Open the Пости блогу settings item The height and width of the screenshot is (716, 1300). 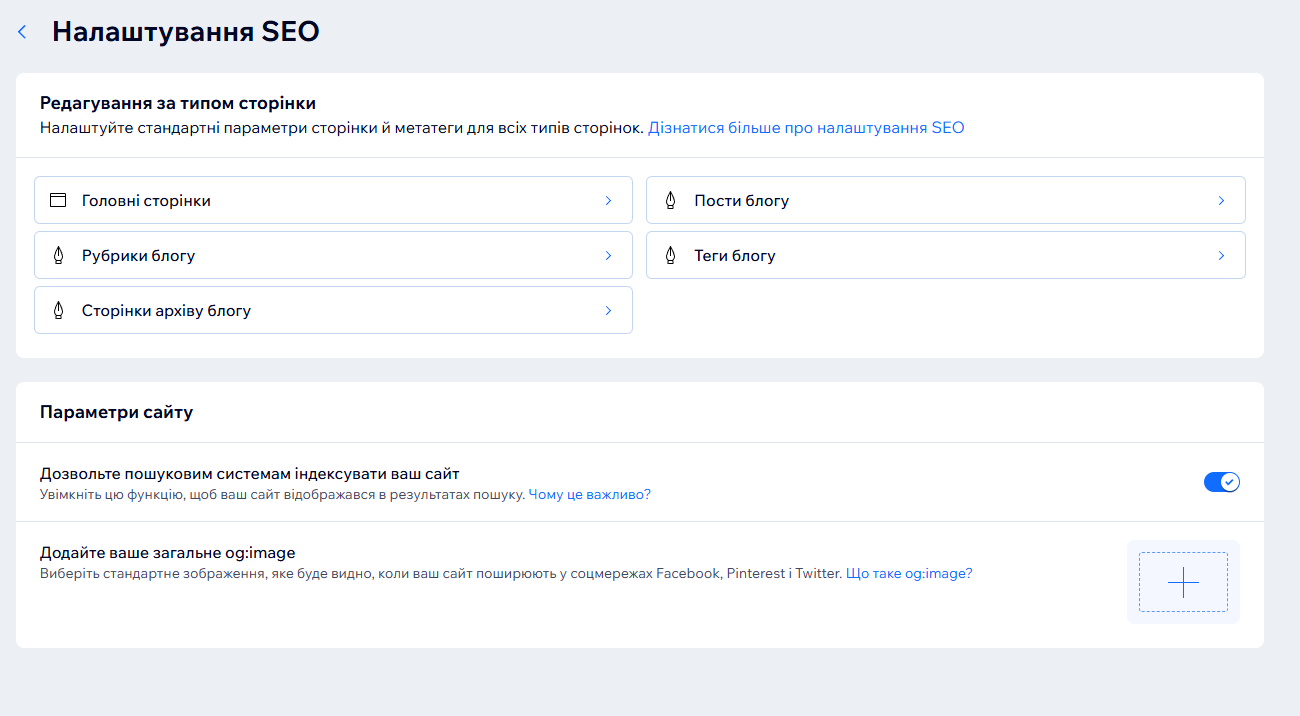[742, 201]
